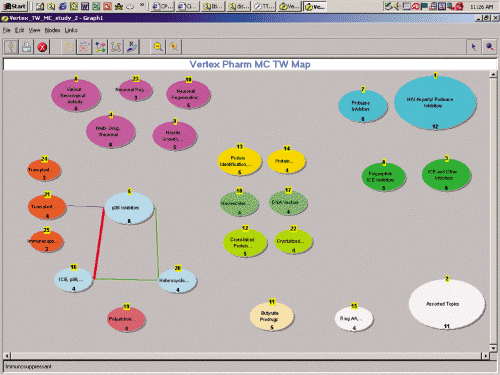Click the colored node-network layout icon

click(100, 47)
